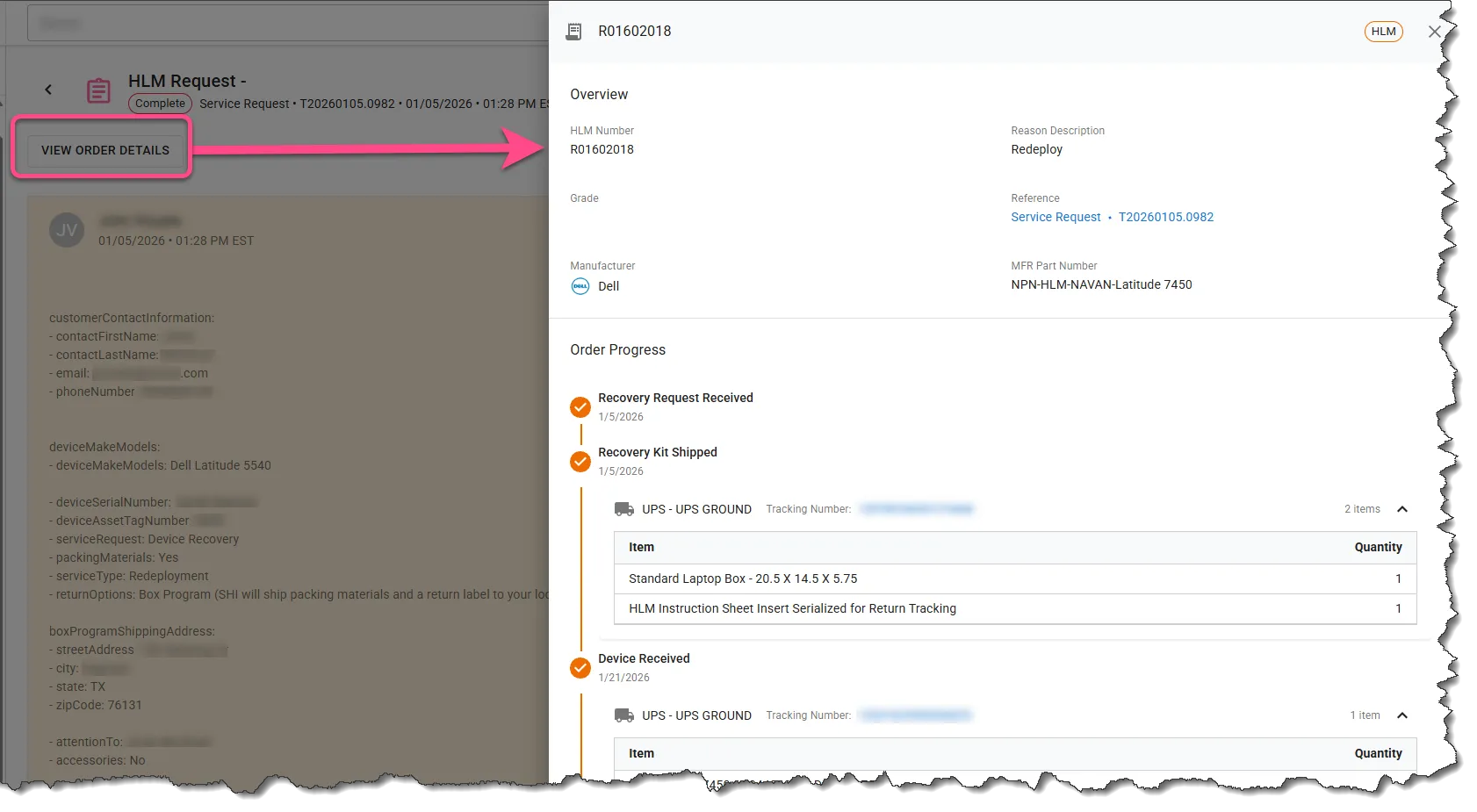This screenshot has width=1477, height=812.
Task: Select the HLM Instruction Sheet Insert row
Action: pos(1015,608)
